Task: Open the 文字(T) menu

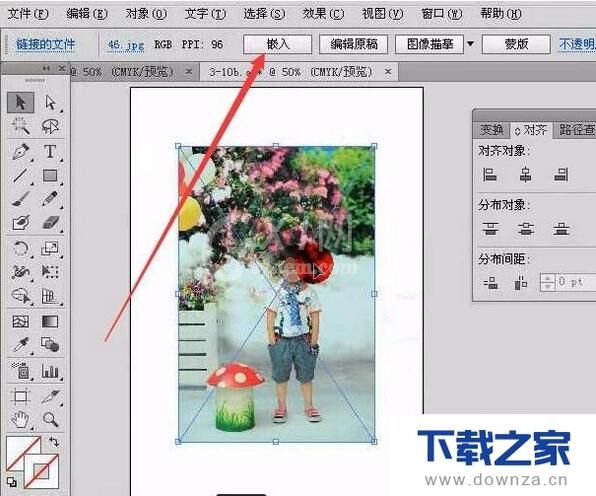Action: tap(205, 14)
